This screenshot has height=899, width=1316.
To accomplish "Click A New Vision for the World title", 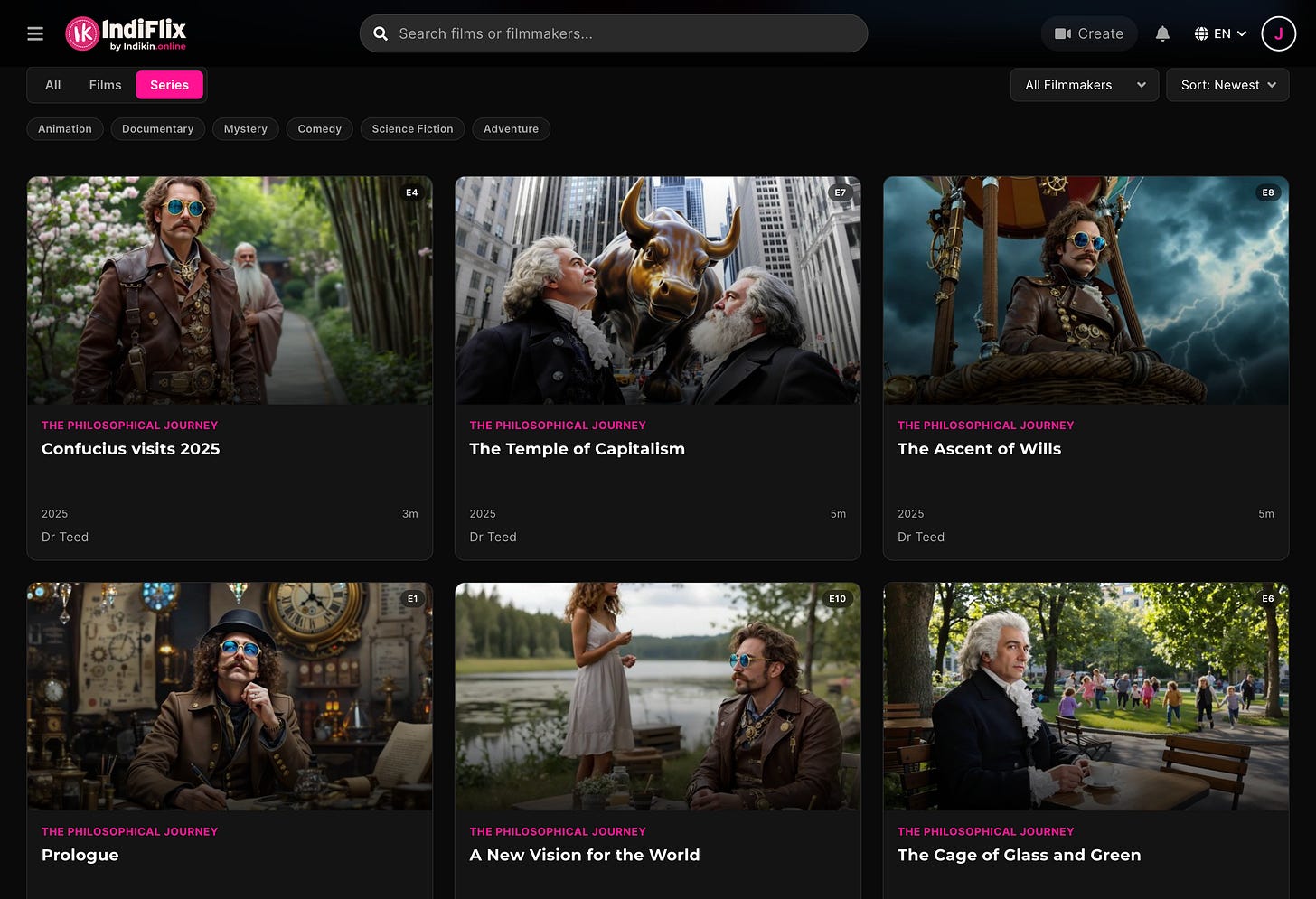I will click(584, 855).
